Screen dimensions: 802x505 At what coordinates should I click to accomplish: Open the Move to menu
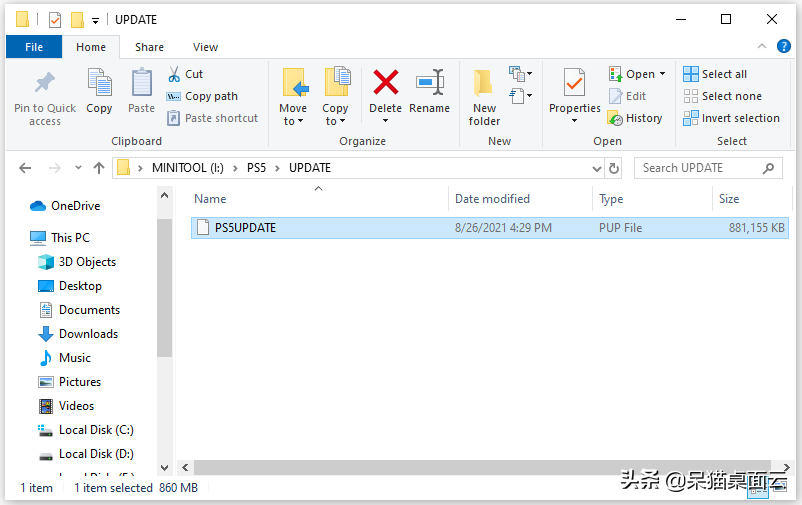click(x=293, y=97)
